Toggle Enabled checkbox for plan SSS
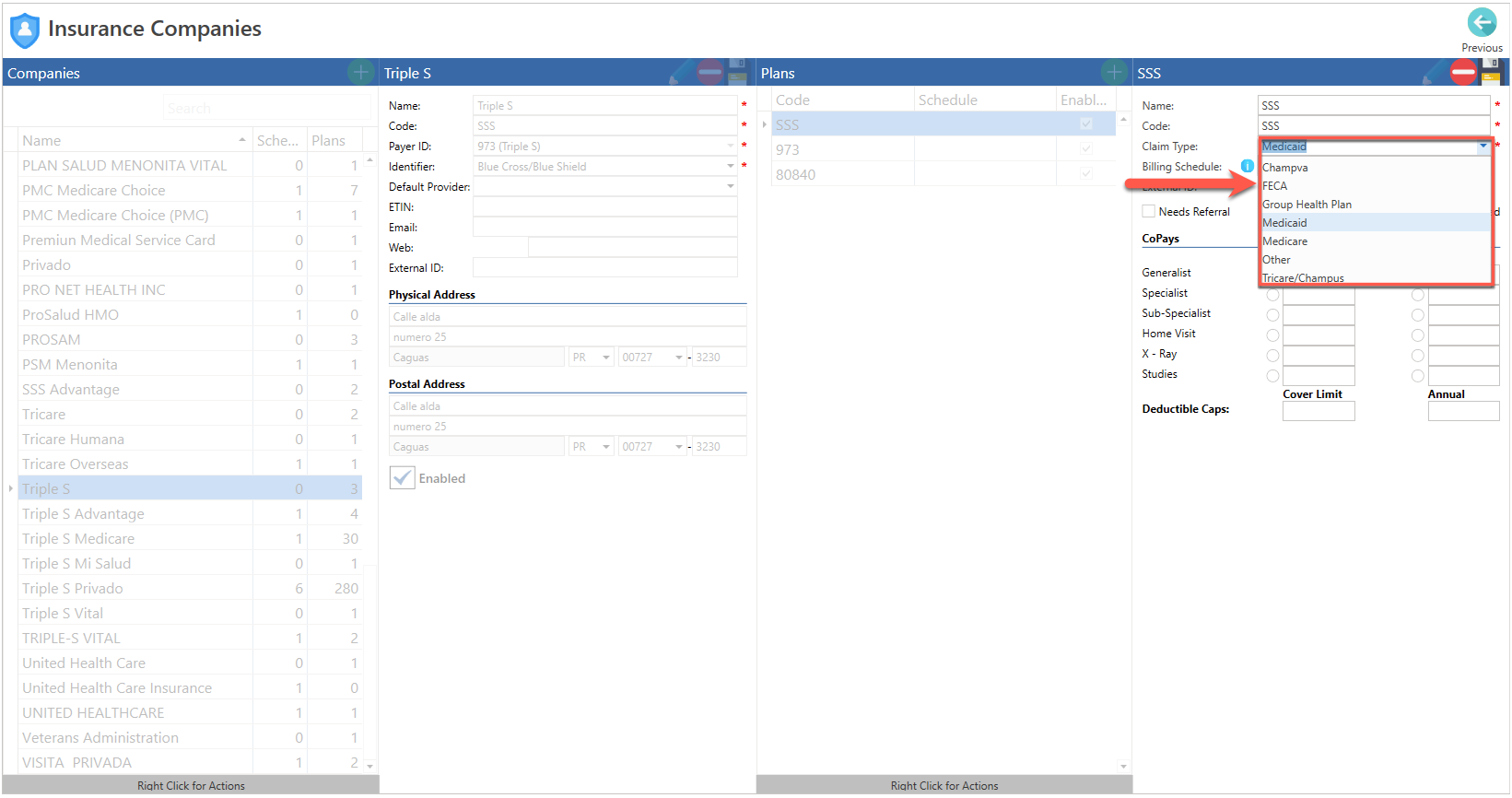The width and height of the screenshot is (1512, 798). click(x=1086, y=124)
